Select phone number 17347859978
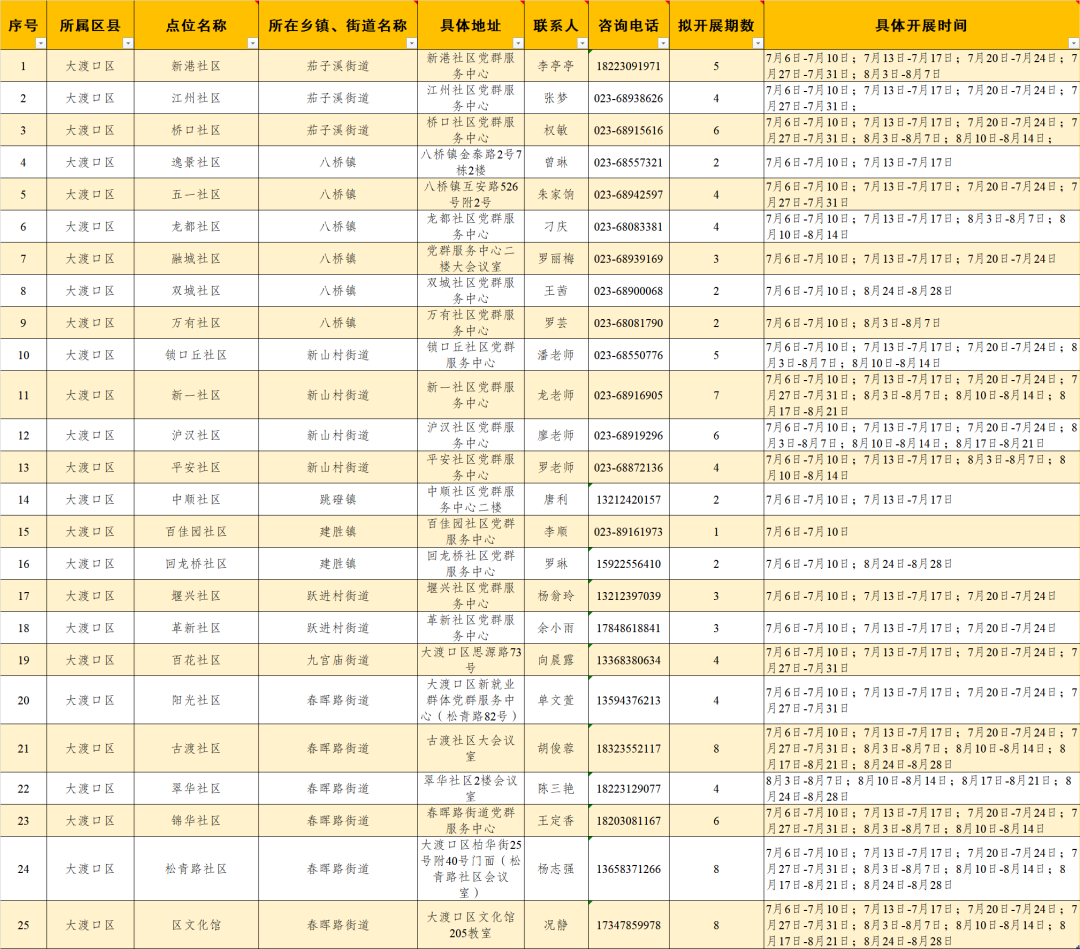The width and height of the screenshot is (1080, 949). click(628, 925)
